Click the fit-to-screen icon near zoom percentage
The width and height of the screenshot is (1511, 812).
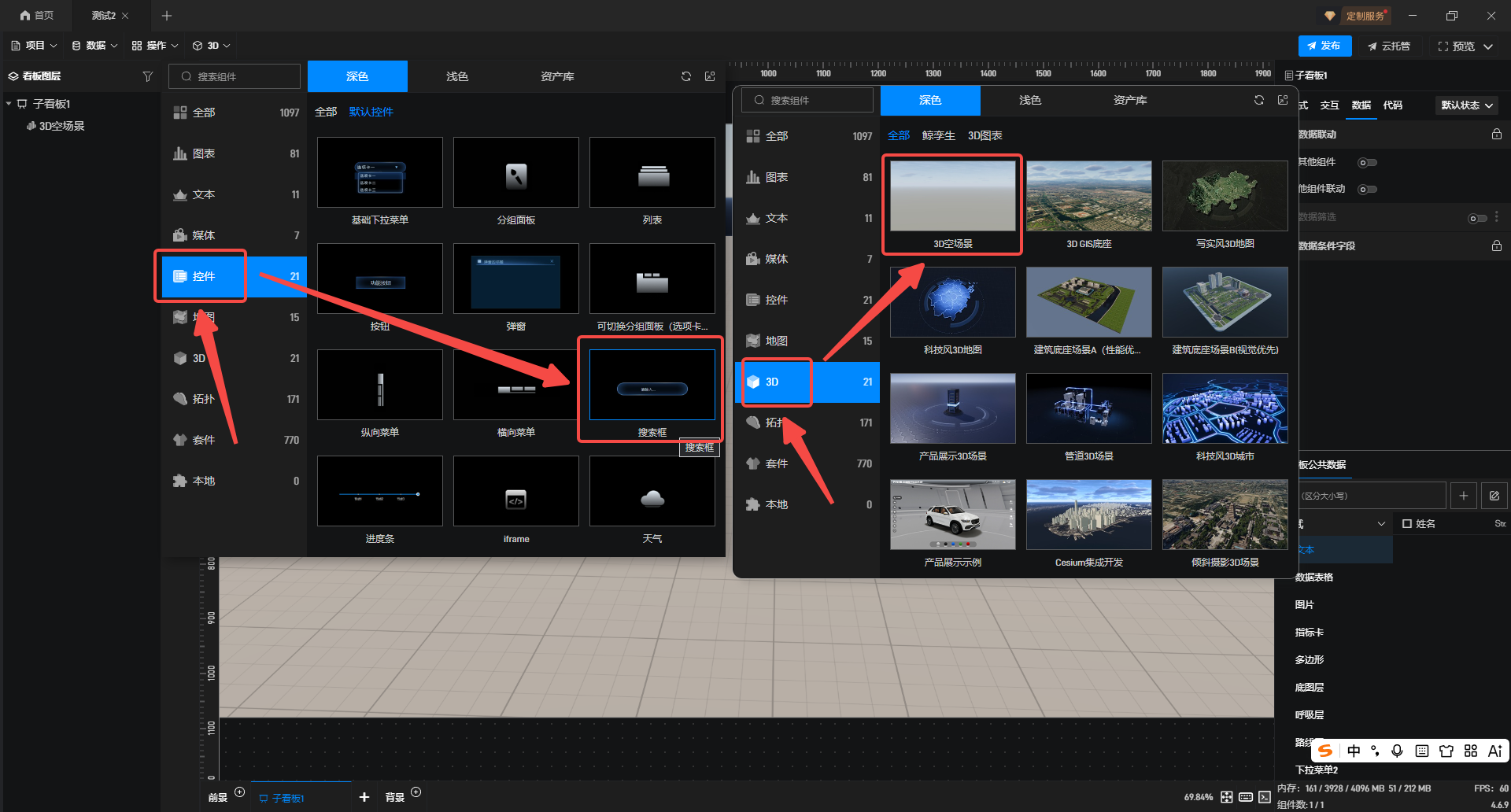pos(1227,797)
